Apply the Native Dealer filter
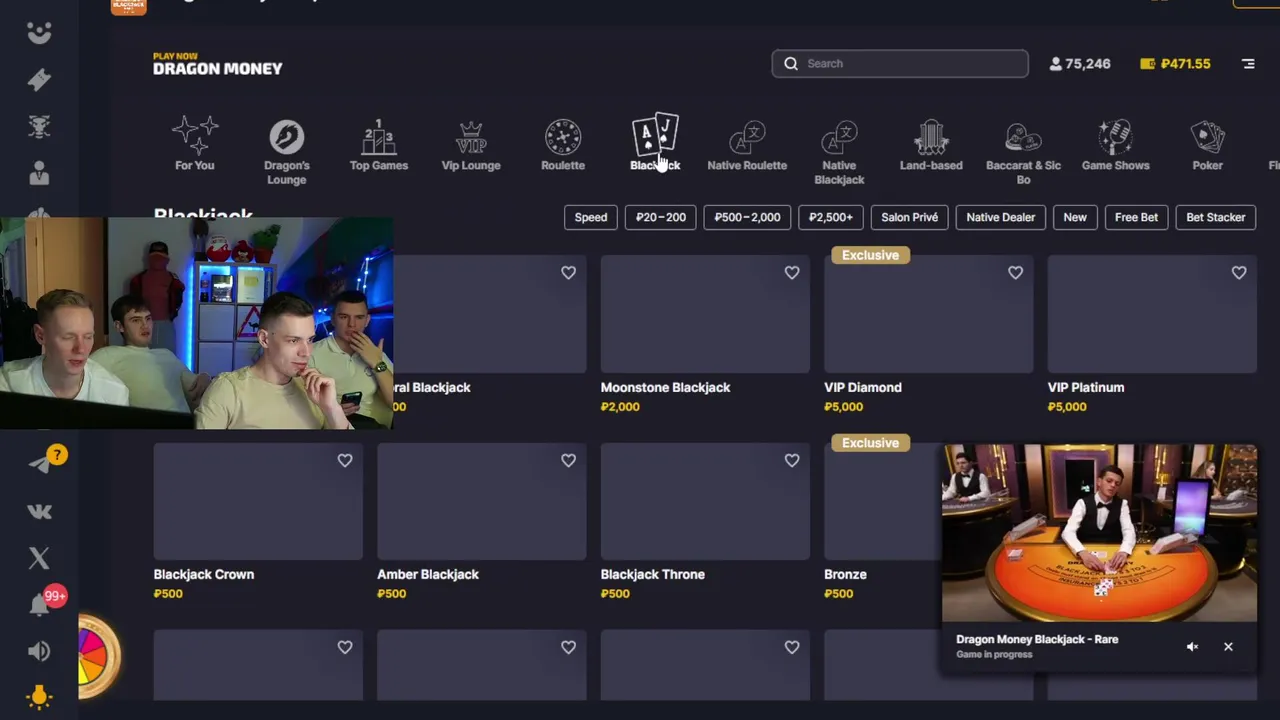This screenshot has height=720, width=1280. click(x=1000, y=217)
